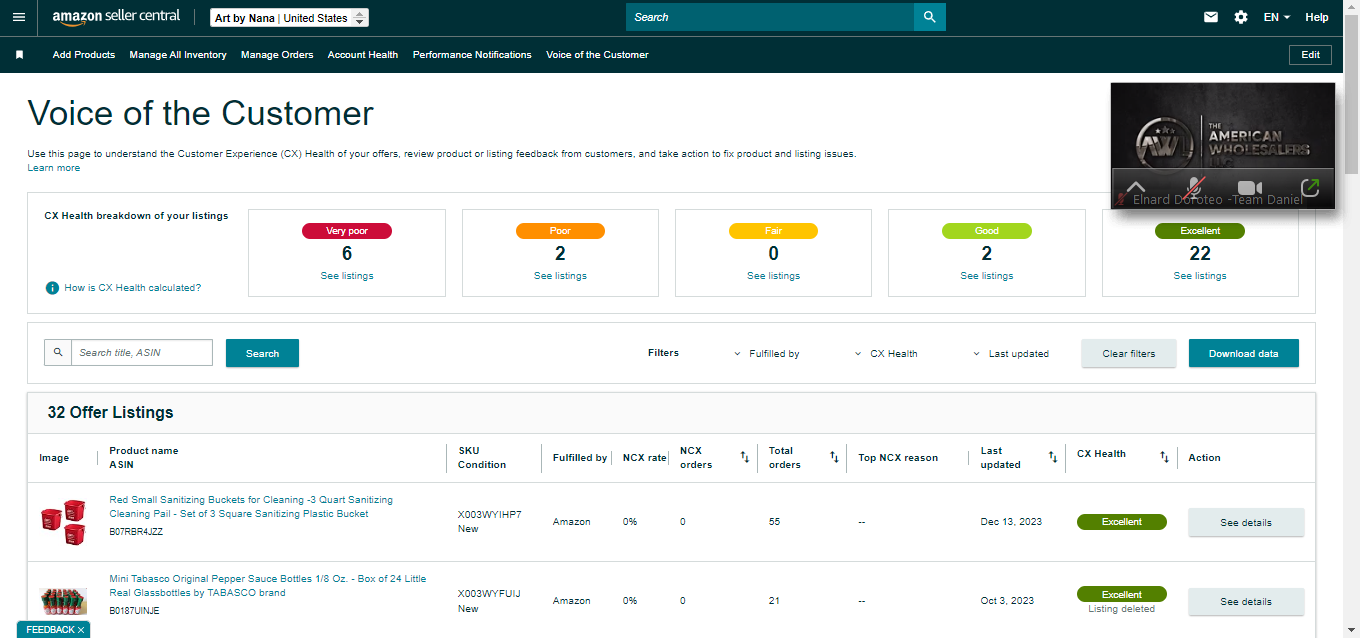Image resolution: width=1360 pixels, height=638 pixels.
Task: Click the Amazon Seller Central logo
Action: click(x=116, y=18)
